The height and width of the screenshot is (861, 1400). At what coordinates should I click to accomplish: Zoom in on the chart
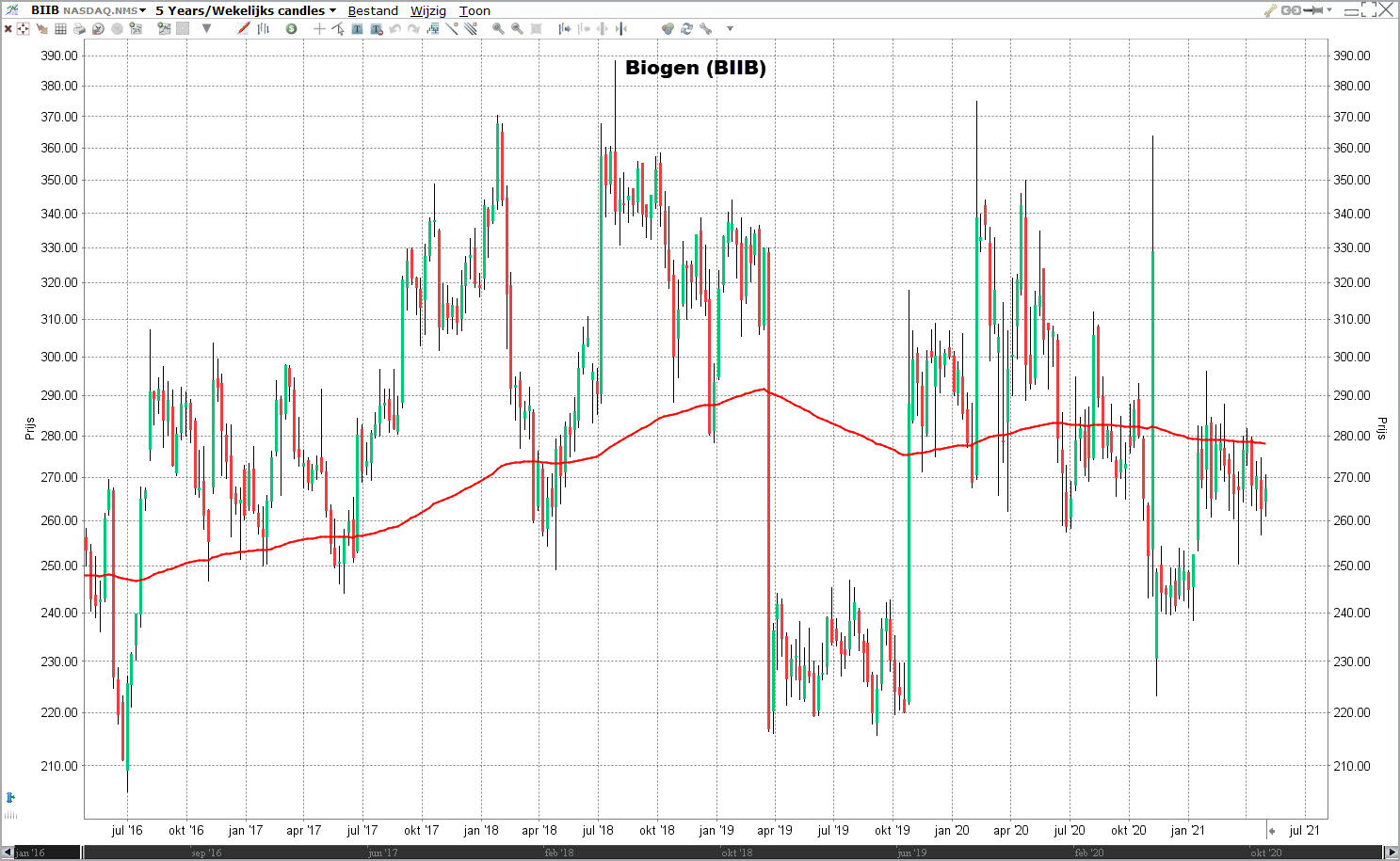(498, 29)
